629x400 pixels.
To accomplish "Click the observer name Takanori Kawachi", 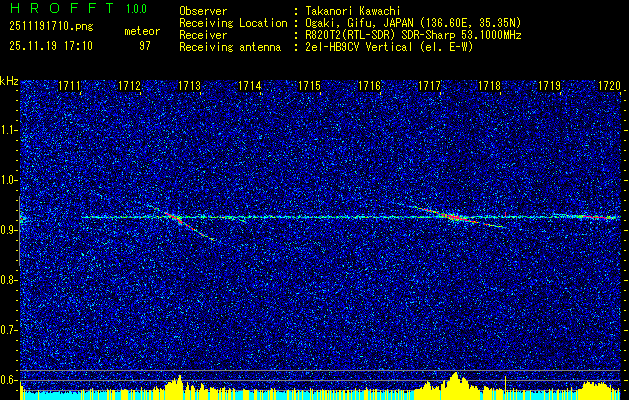I will click(x=351, y=11).
